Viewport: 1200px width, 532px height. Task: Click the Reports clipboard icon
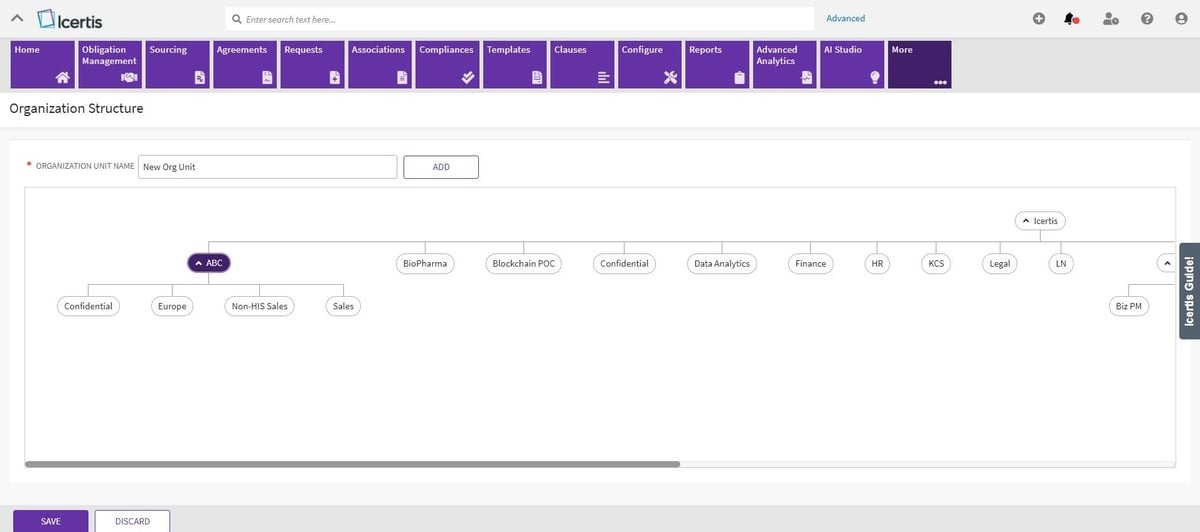739,78
